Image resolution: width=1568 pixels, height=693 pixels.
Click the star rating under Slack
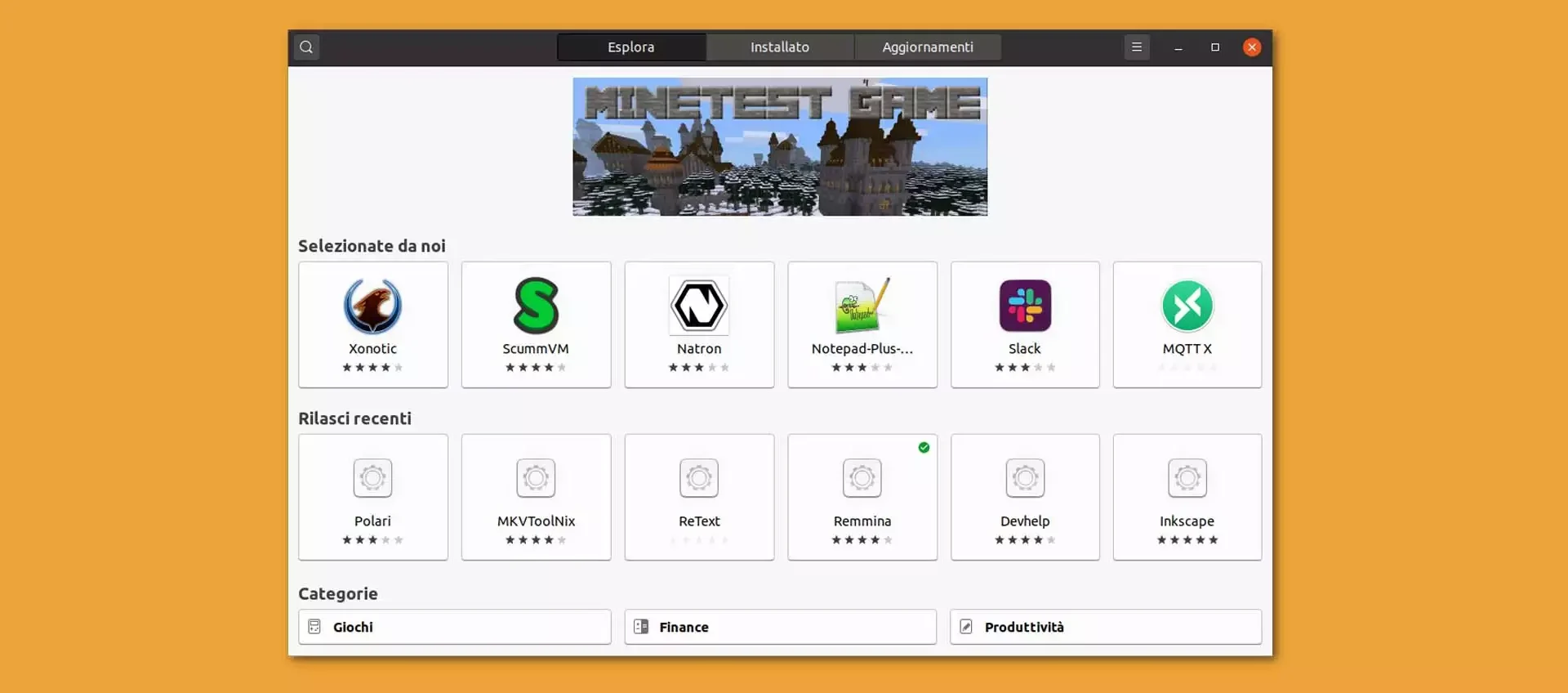(1025, 368)
